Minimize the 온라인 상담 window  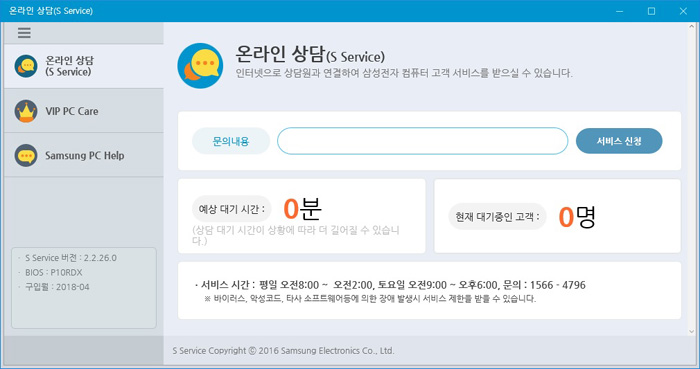coord(620,11)
